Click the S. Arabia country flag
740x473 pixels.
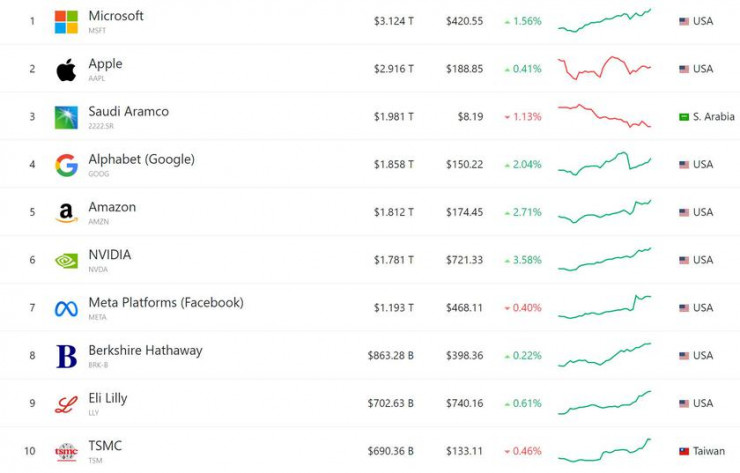tap(684, 117)
